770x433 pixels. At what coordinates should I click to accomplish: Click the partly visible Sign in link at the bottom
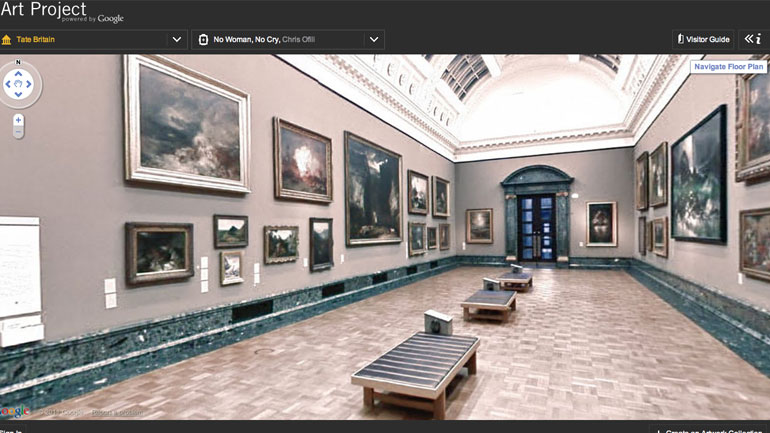pos(11,431)
